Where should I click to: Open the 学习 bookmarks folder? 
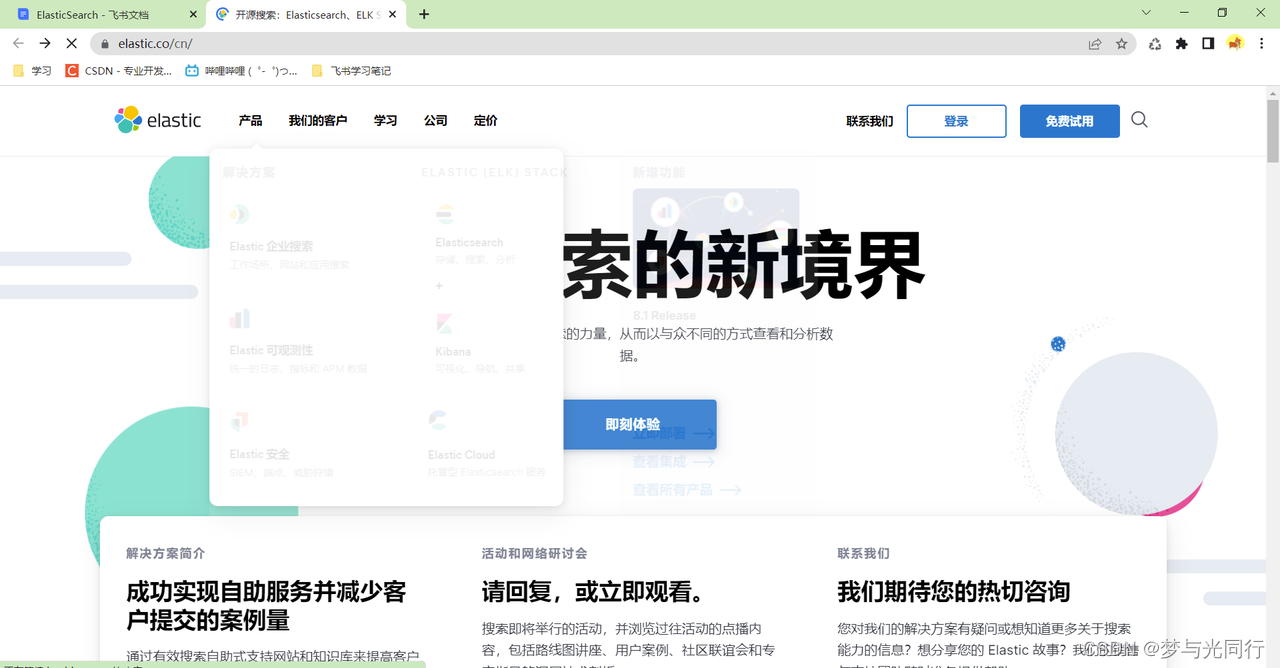[31, 70]
